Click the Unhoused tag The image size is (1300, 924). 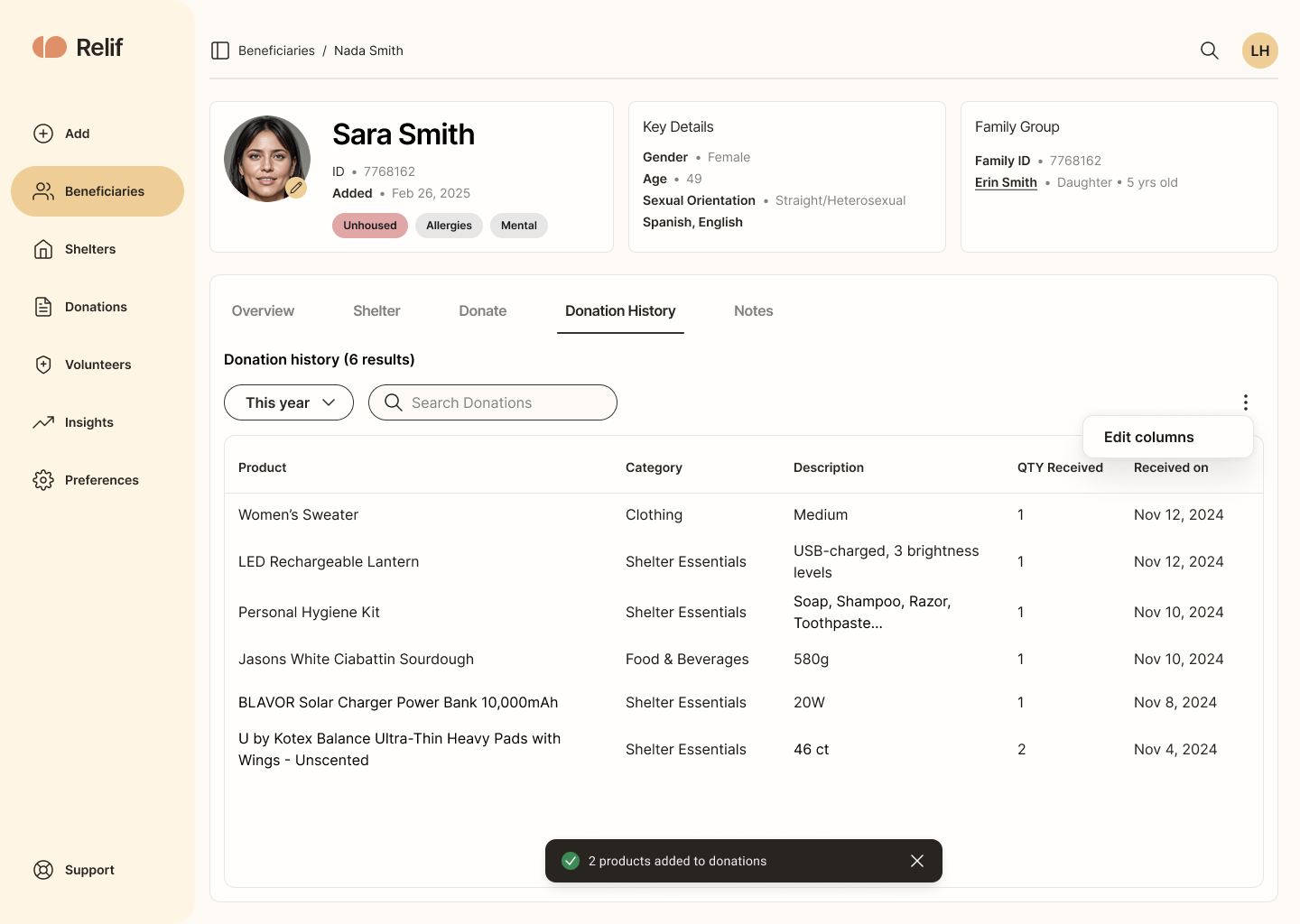(370, 226)
